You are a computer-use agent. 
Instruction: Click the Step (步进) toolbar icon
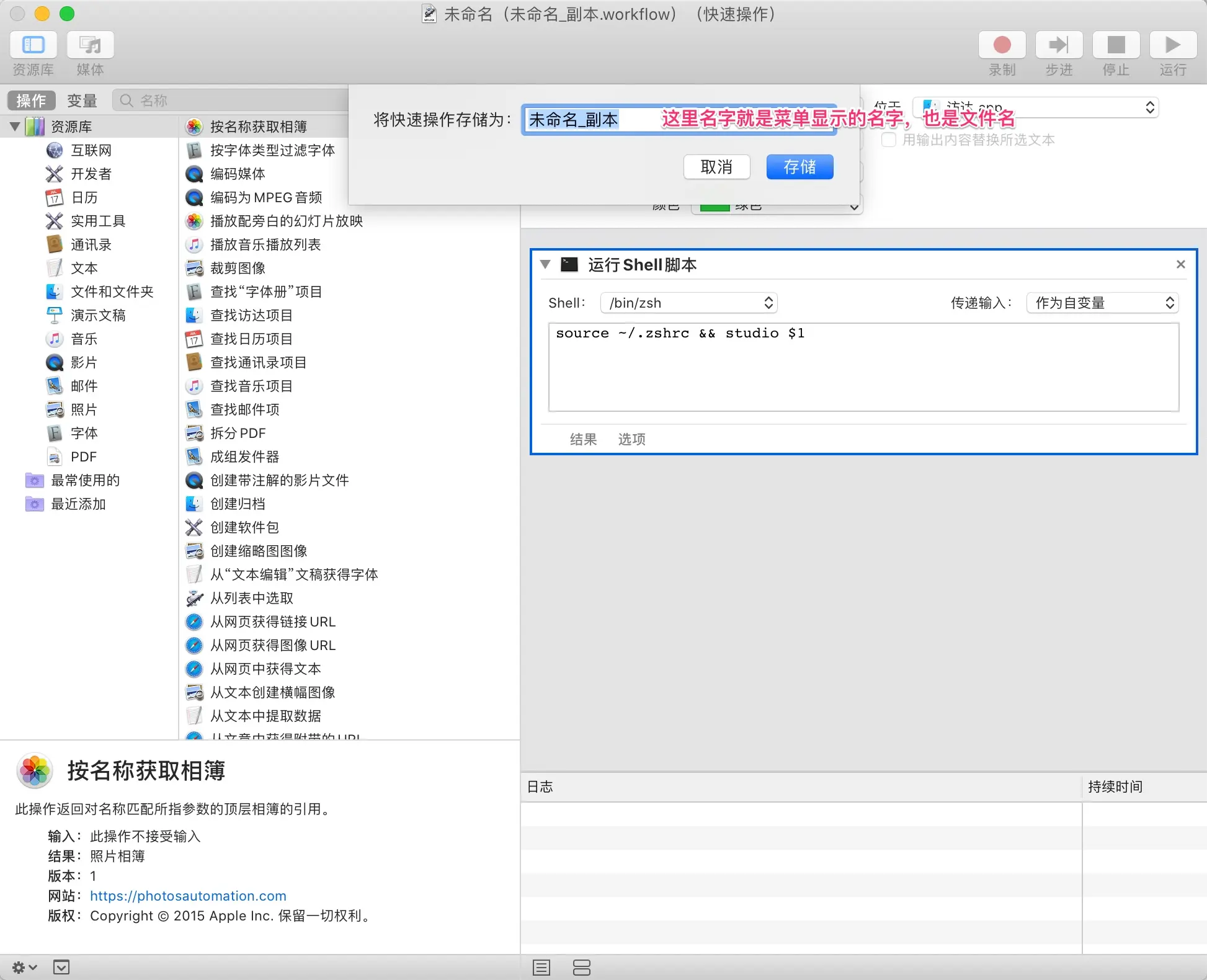1059,45
